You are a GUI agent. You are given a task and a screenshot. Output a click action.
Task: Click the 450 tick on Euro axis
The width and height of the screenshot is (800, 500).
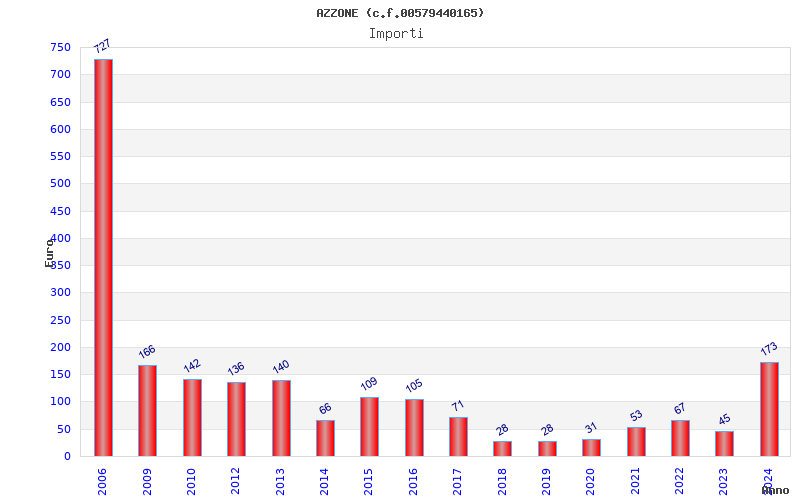pos(60,211)
